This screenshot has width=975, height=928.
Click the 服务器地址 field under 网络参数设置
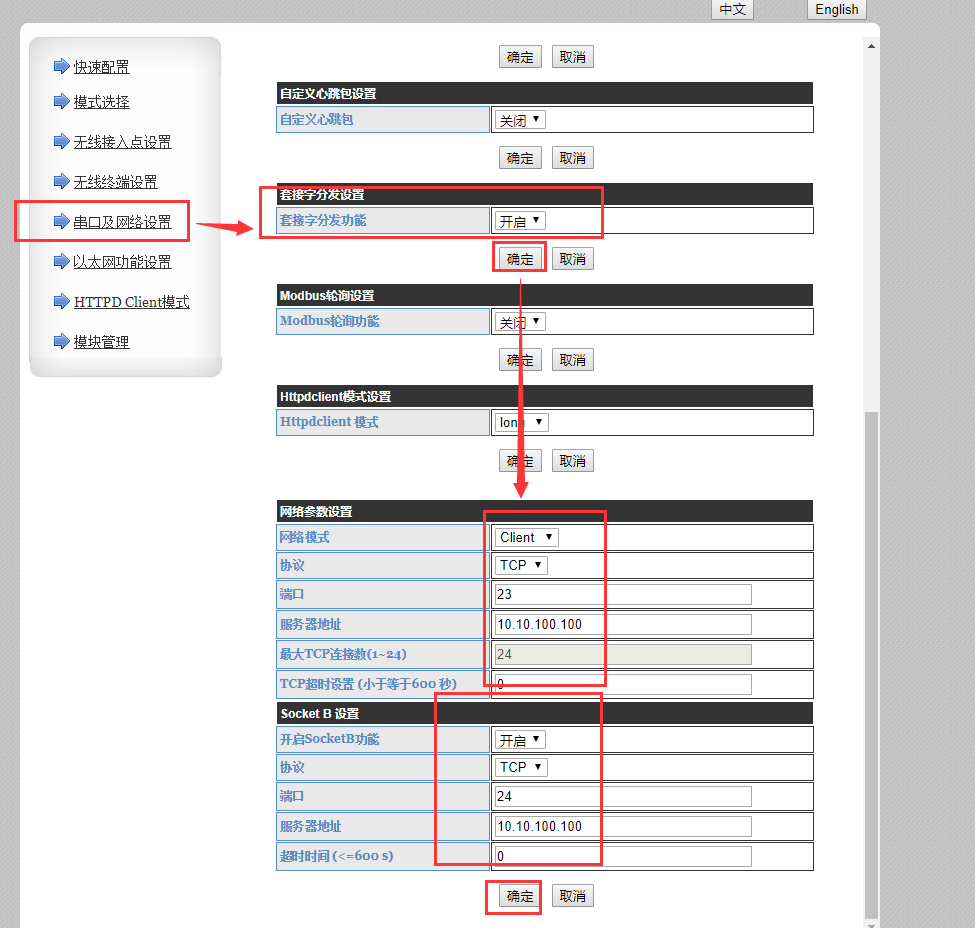tap(622, 624)
